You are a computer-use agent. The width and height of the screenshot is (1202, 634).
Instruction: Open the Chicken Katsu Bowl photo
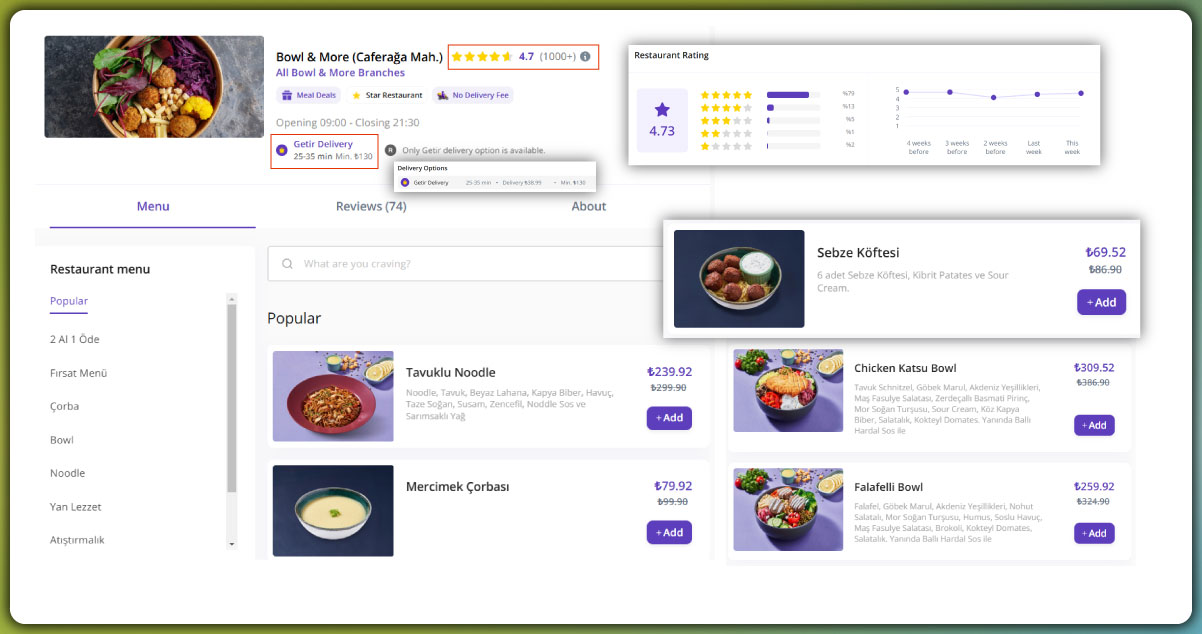click(x=788, y=390)
